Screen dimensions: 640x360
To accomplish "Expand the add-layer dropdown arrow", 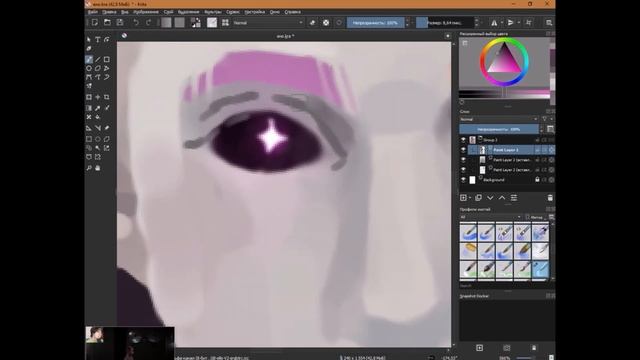I will [470, 198].
